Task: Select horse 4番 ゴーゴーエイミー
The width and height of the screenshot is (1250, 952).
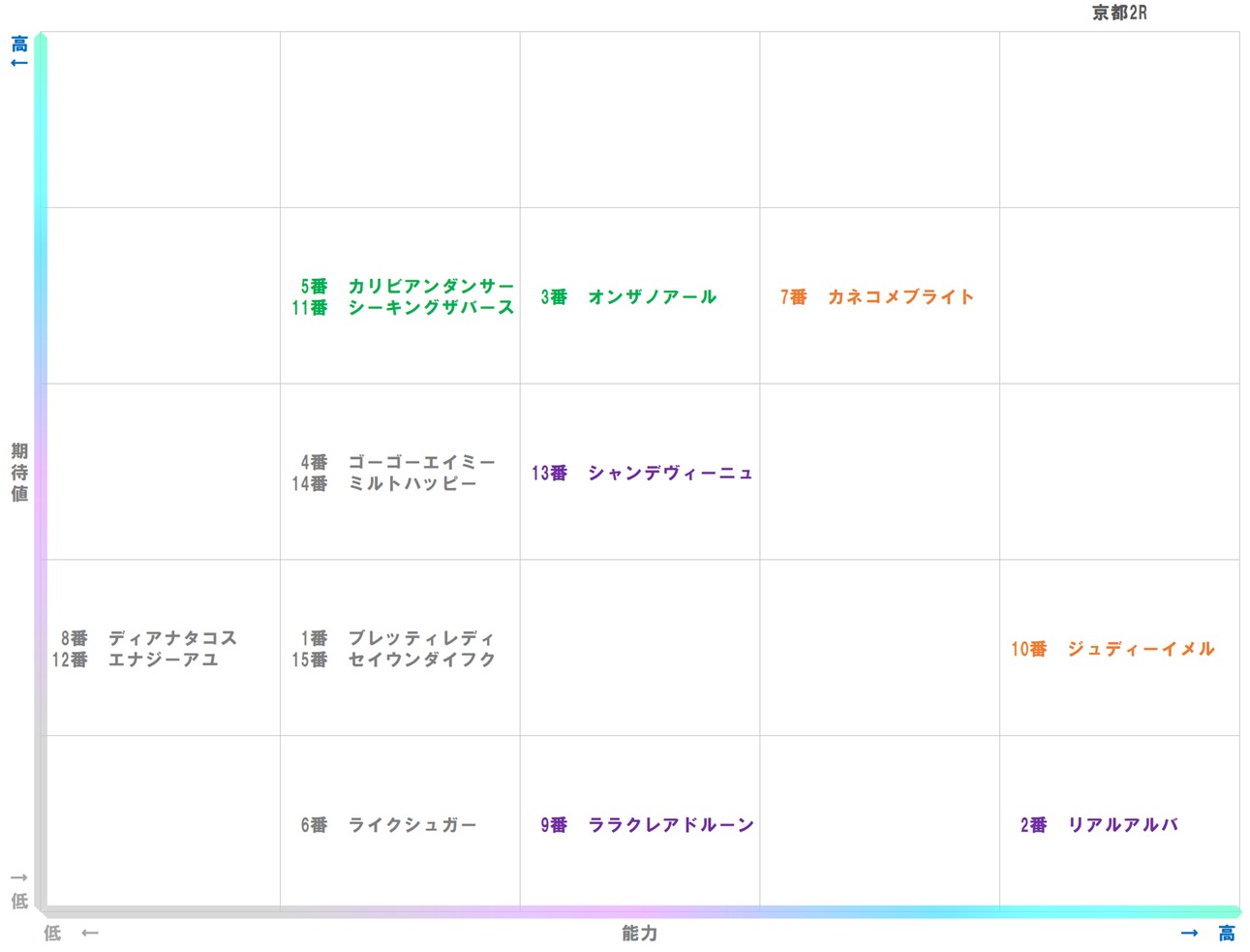Action: click(400, 463)
